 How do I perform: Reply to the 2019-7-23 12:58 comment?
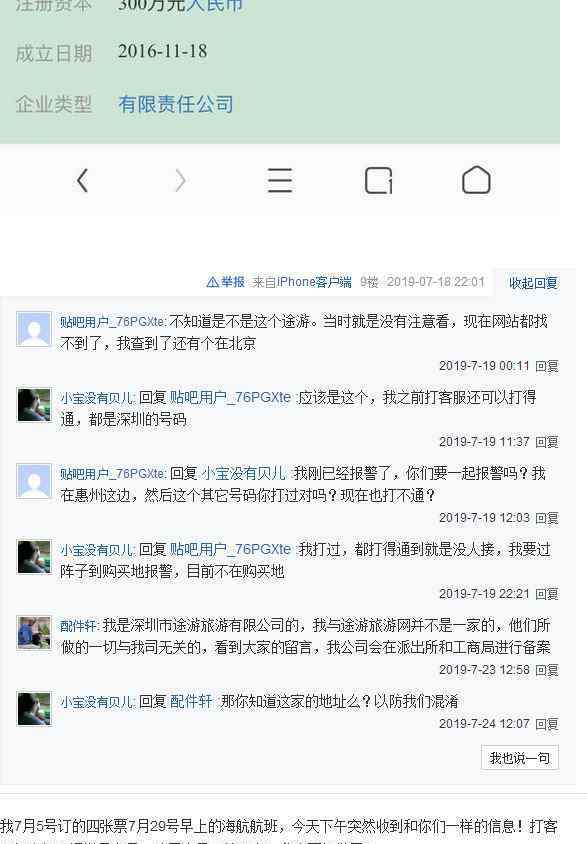(547, 670)
